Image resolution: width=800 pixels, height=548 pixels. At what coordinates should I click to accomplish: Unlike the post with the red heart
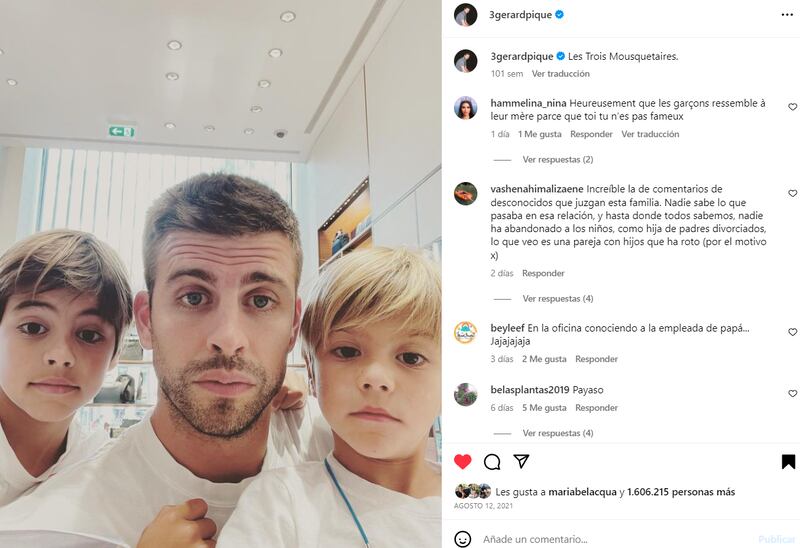click(x=463, y=462)
